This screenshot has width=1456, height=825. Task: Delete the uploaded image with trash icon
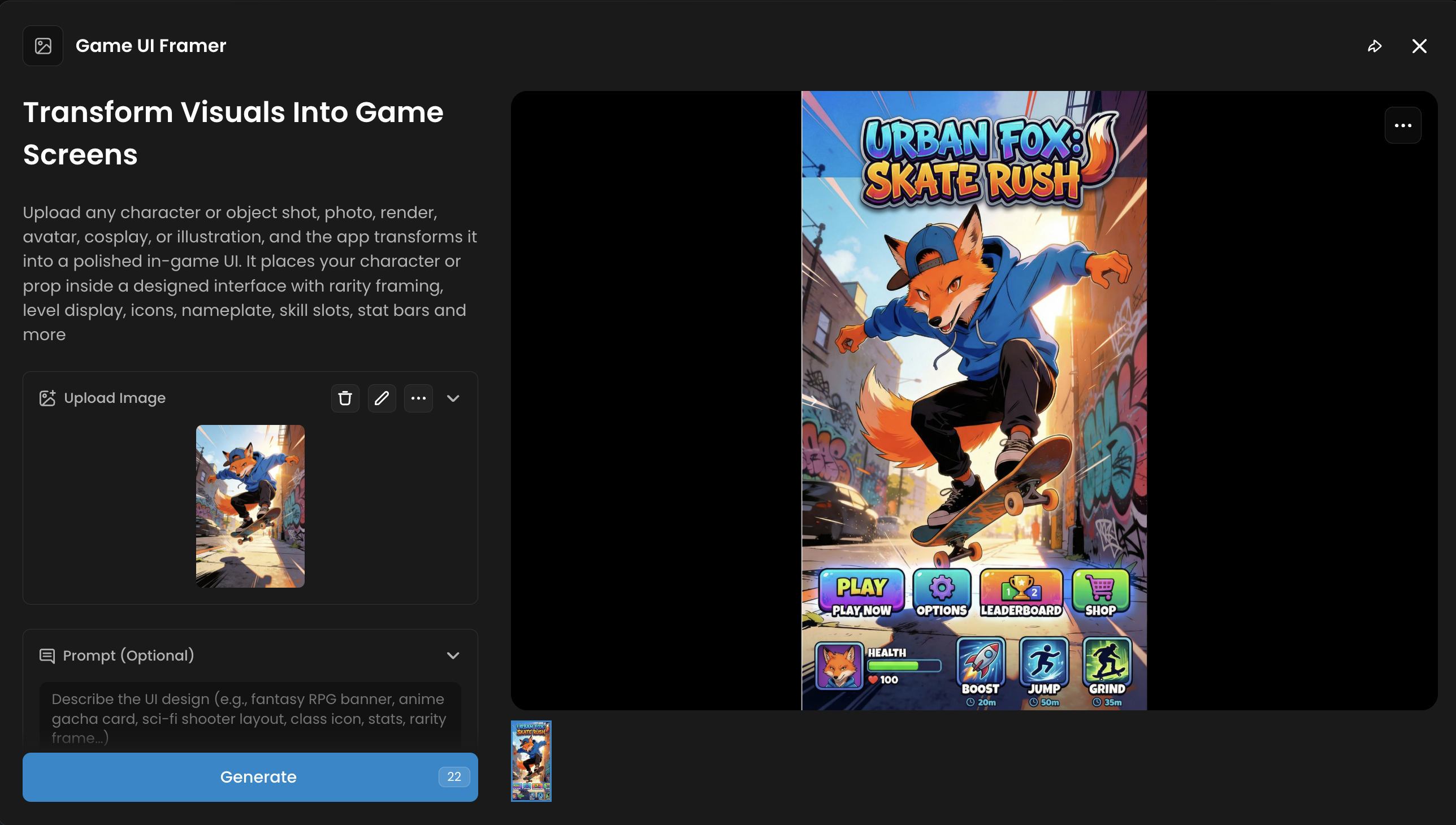tap(345, 398)
